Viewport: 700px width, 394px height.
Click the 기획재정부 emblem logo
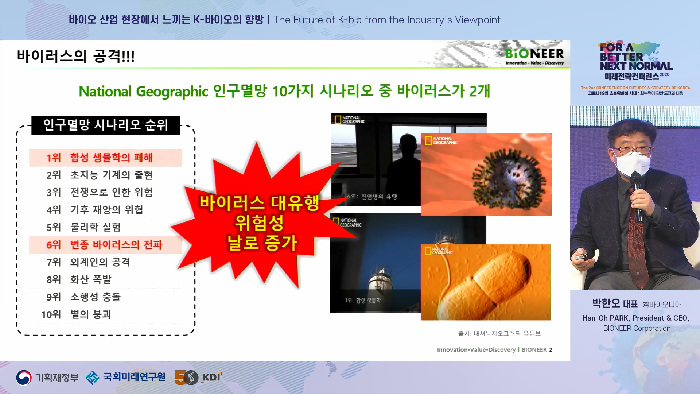point(47,377)
